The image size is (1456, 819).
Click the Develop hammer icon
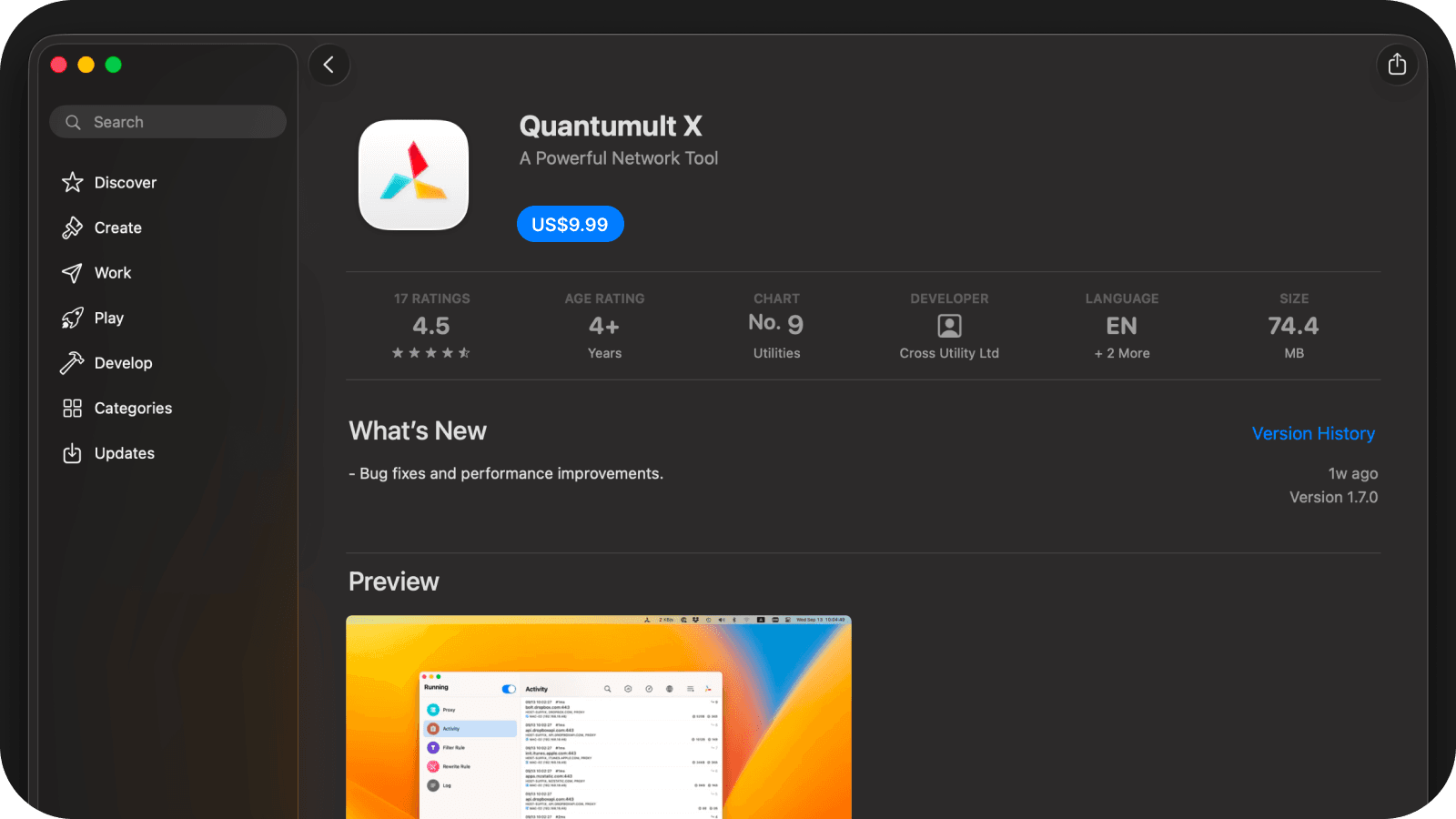click(73, 363)
